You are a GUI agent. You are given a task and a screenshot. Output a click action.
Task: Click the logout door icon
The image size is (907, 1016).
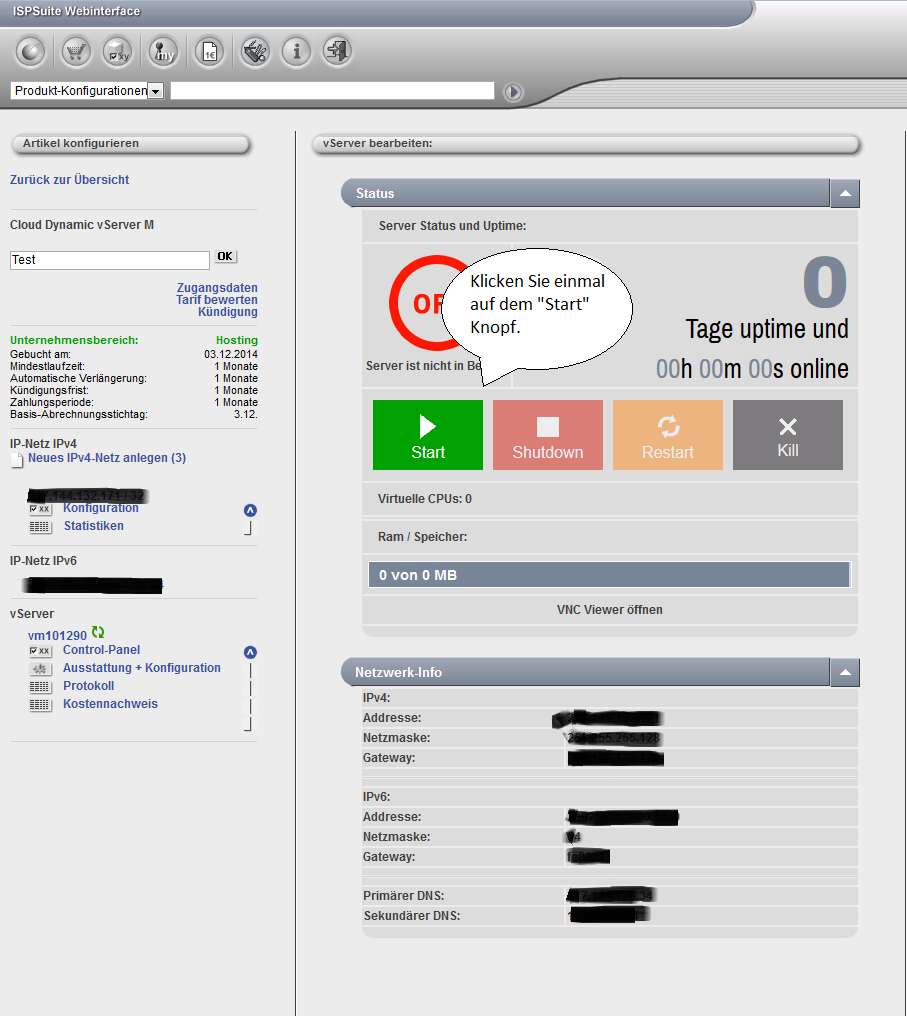pyautogui.click(x=337, y=52)
